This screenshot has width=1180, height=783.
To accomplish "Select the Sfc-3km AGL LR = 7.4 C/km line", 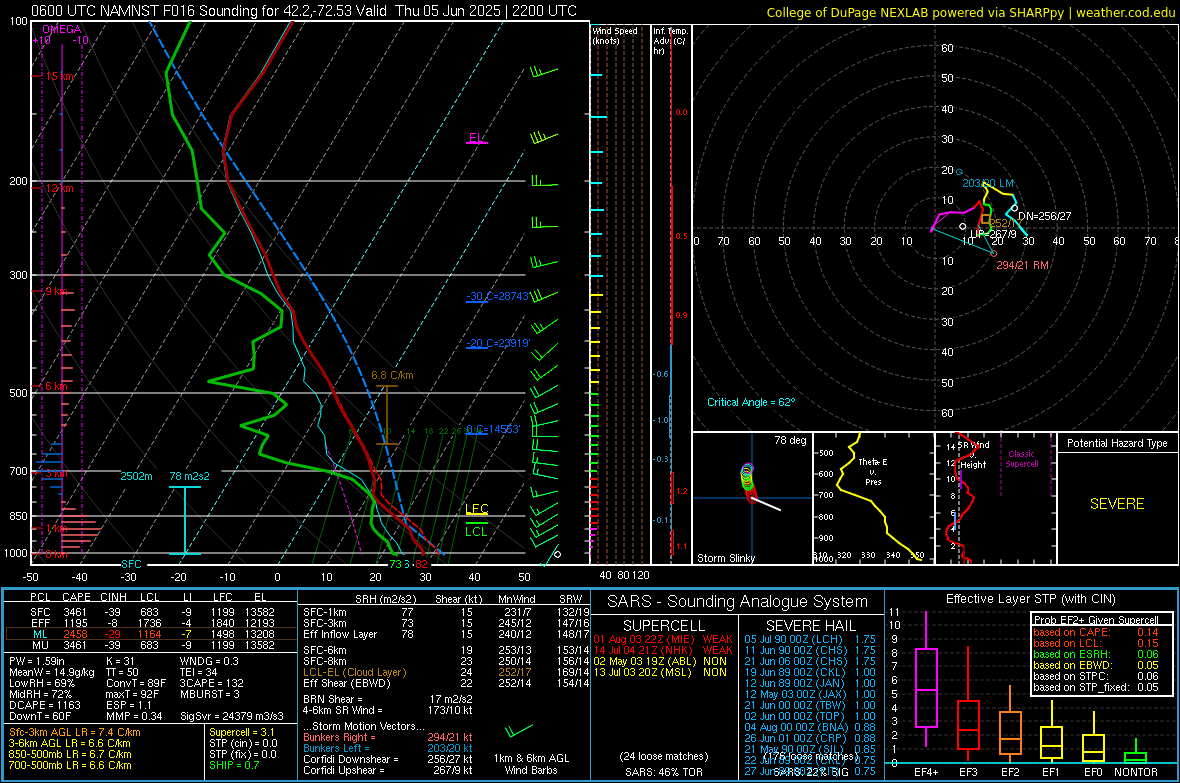I will 75,732.
